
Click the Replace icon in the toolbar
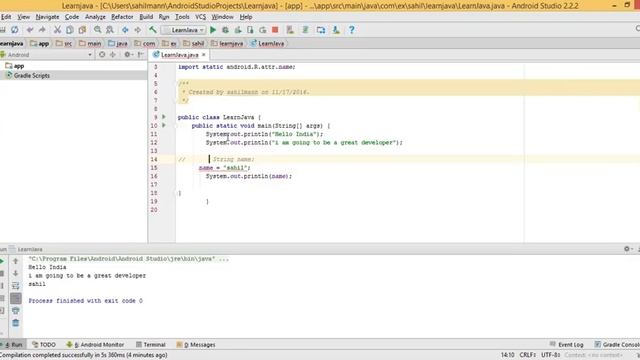click(x=110, y=30)
